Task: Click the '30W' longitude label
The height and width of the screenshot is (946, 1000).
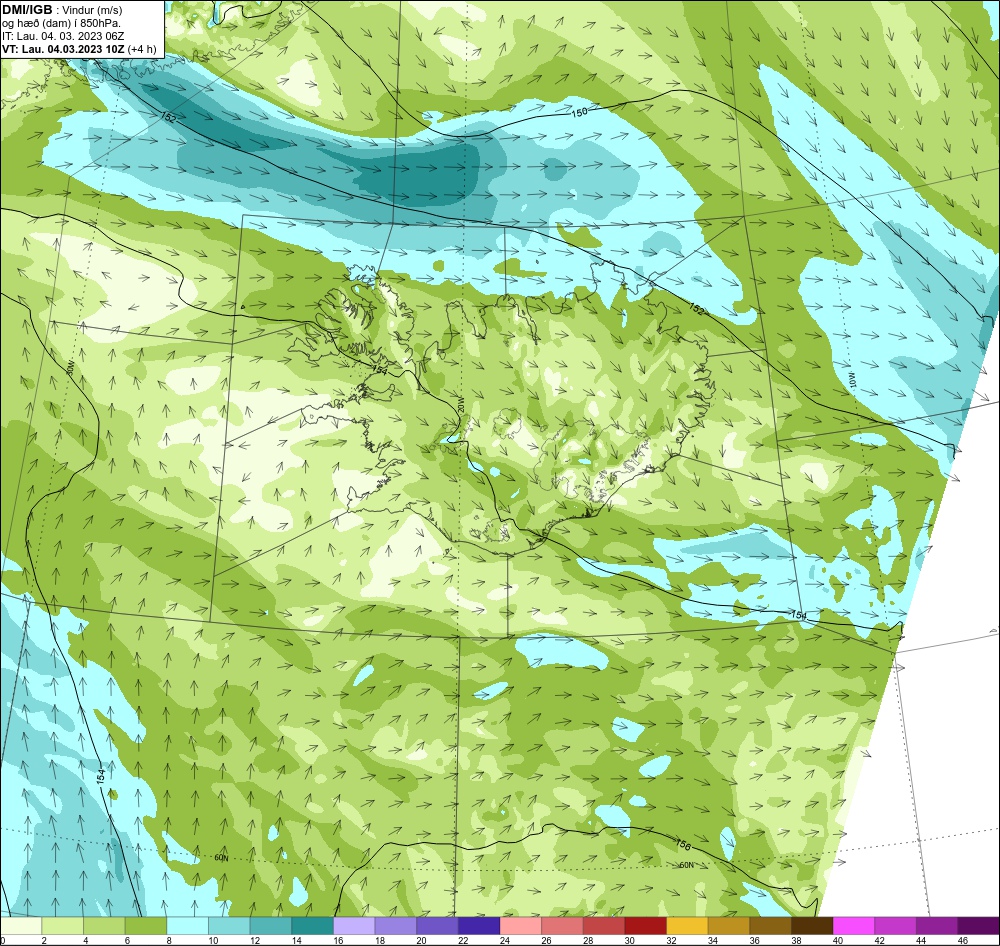Action: coord(71,367)
